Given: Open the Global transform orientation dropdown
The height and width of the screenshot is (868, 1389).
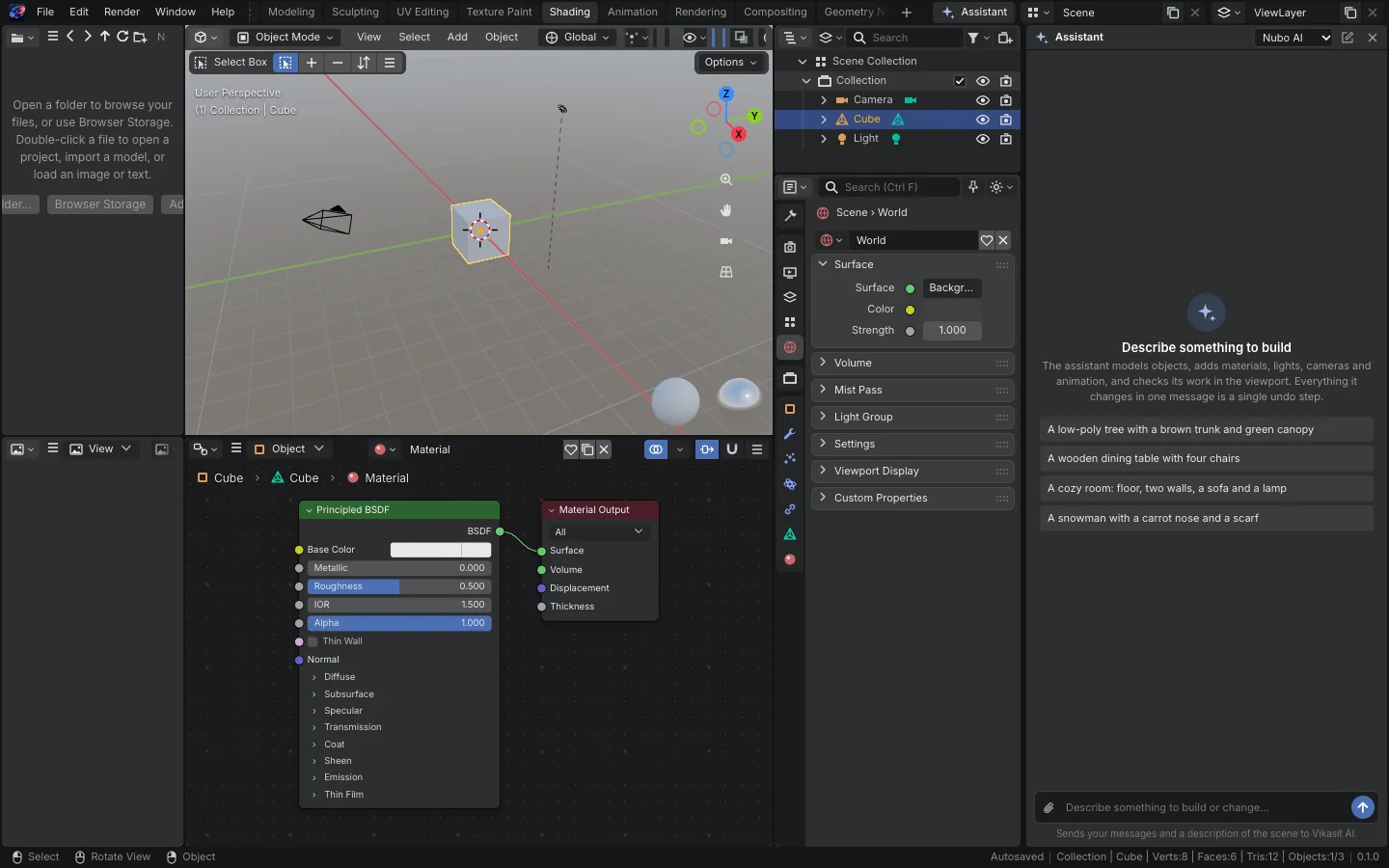Looking at the screenshot, I should click(578, 38).
